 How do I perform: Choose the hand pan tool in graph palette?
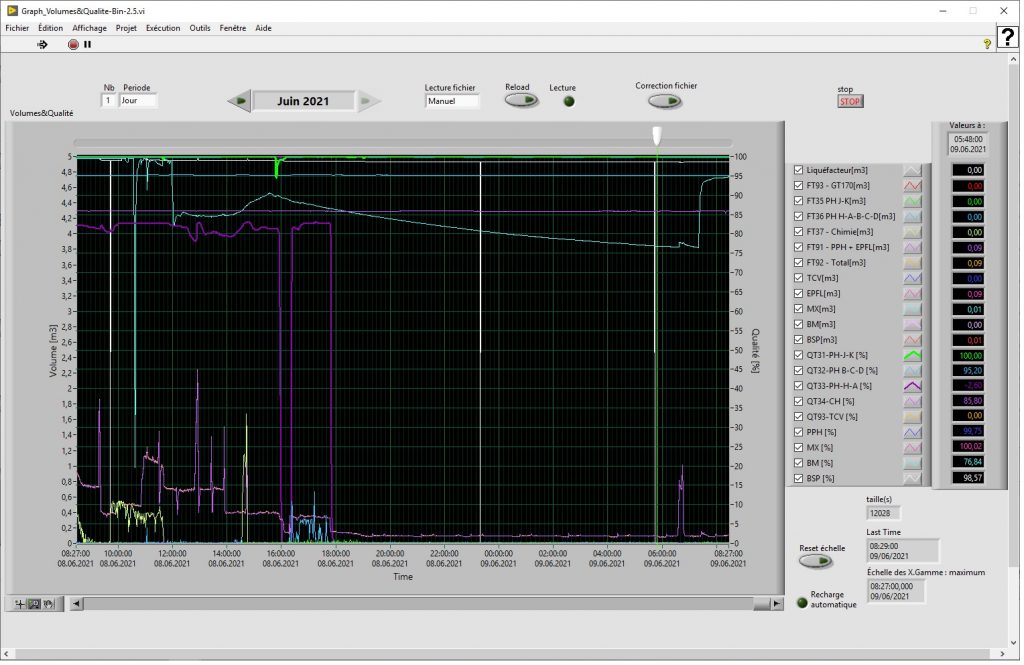click(47, 603)
